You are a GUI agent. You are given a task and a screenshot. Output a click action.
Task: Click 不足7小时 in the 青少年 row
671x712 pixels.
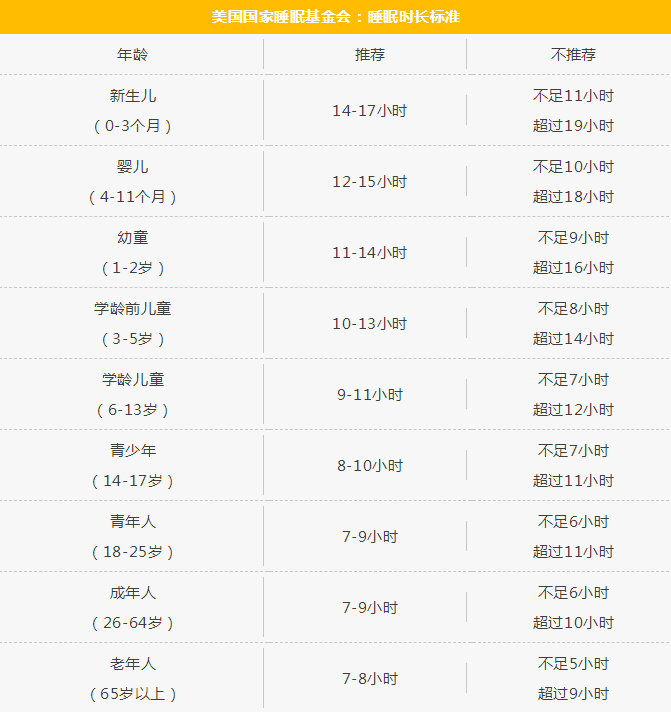573,450
